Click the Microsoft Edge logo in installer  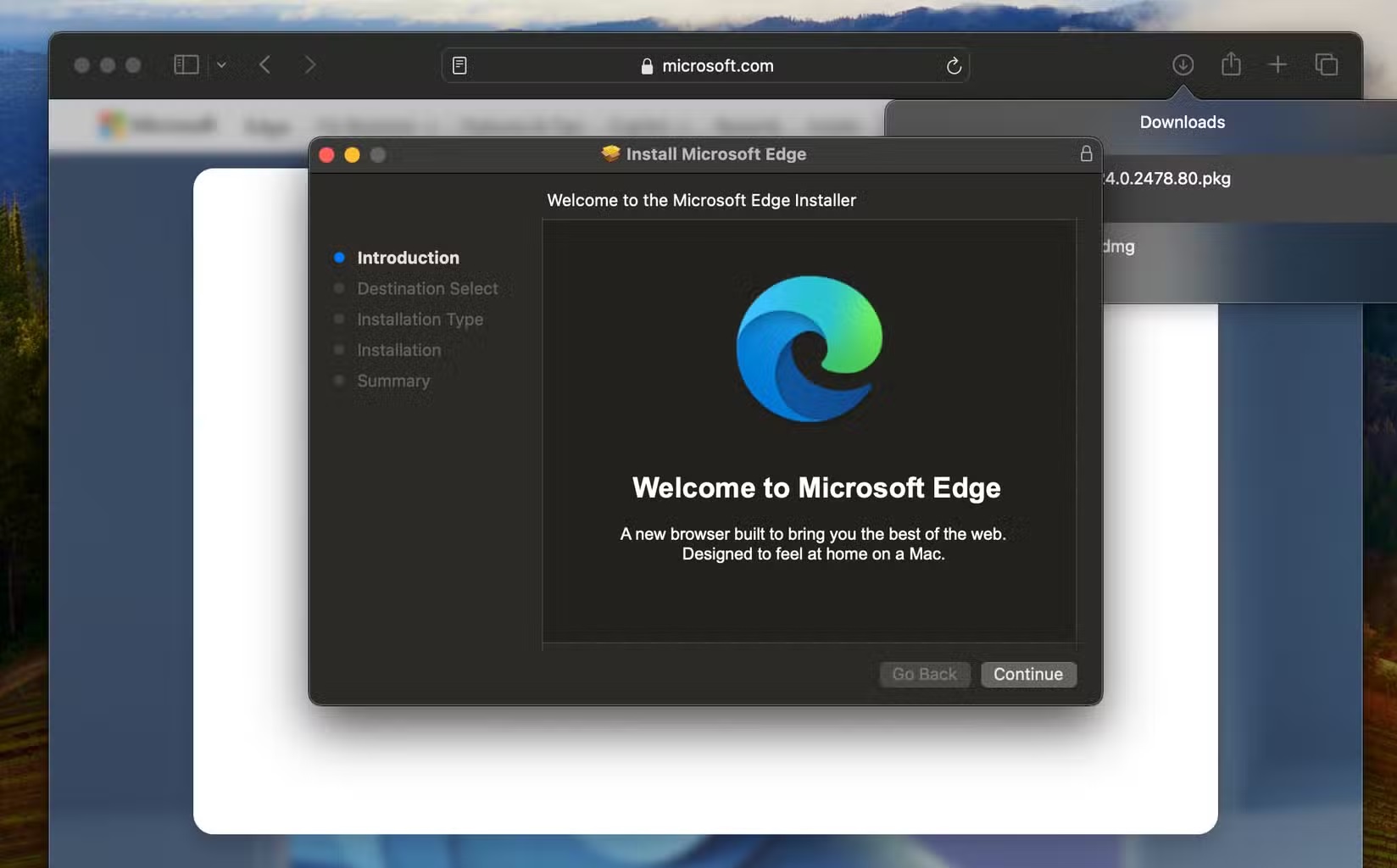point(810,348)
